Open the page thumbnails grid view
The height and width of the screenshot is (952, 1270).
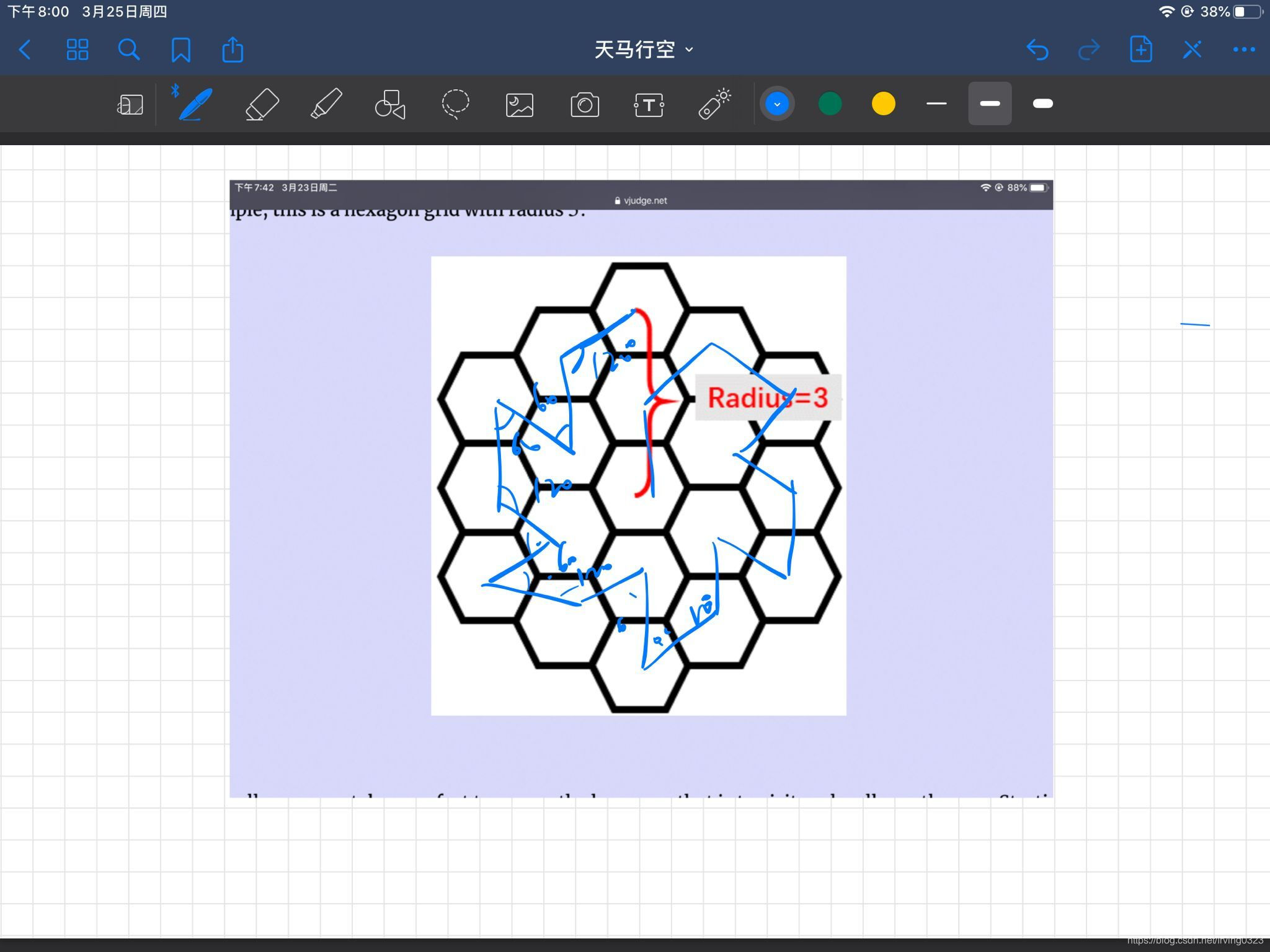78,50
